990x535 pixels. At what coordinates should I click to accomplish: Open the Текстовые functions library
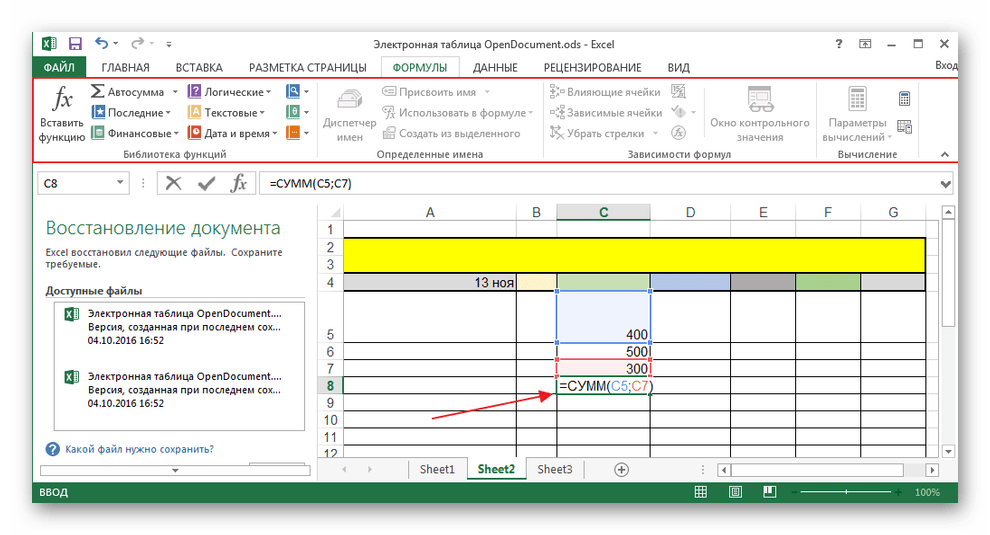(226, 112)
